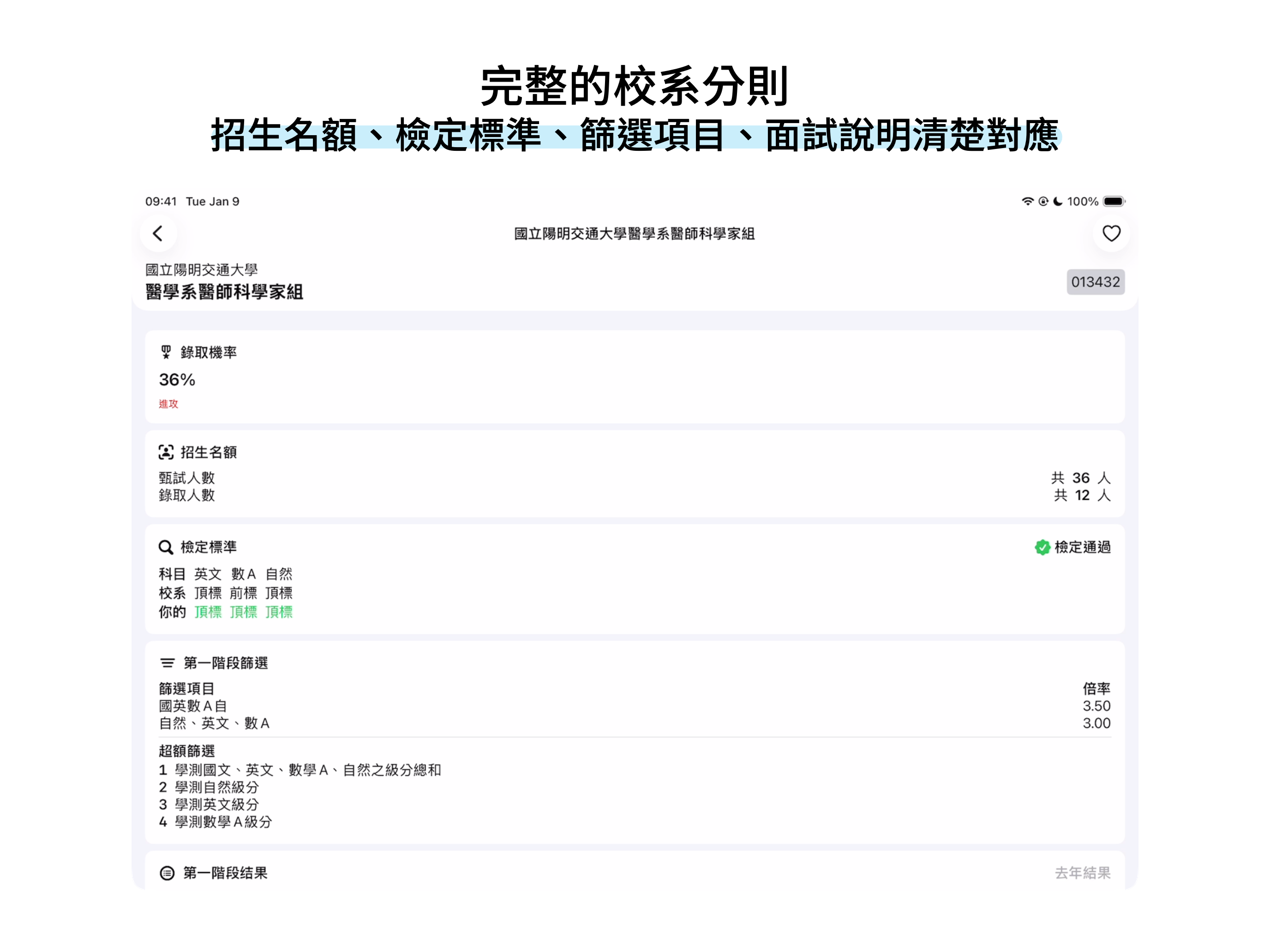The image size is (1270, 952).
Task: Click the 36% admission probability value
Action: (x=177, y=380)
